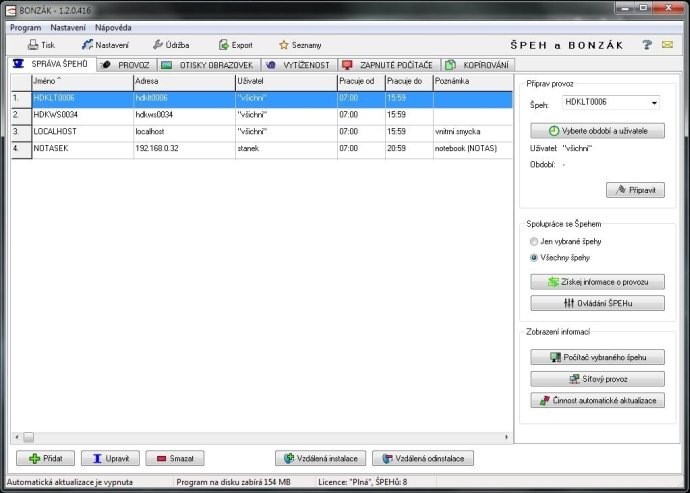Click the help question mark icon
The height and width of the screenshot is (493, 690).
pyautogui.click(x=646, y=44)
